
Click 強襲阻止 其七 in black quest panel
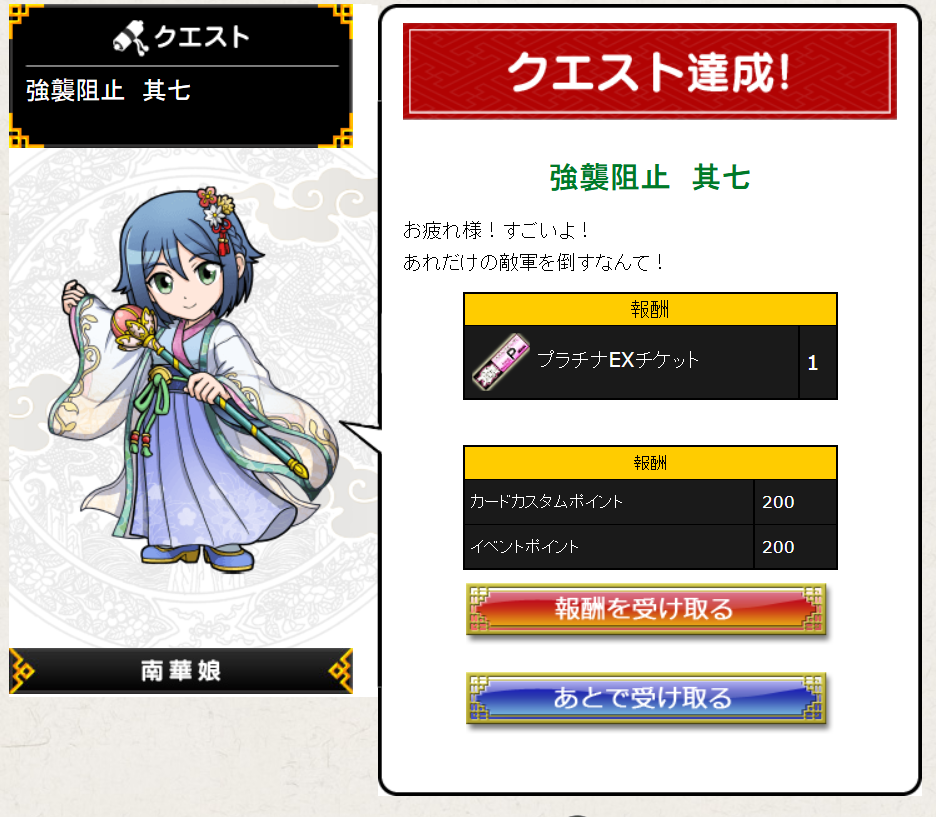coord(108,91)
